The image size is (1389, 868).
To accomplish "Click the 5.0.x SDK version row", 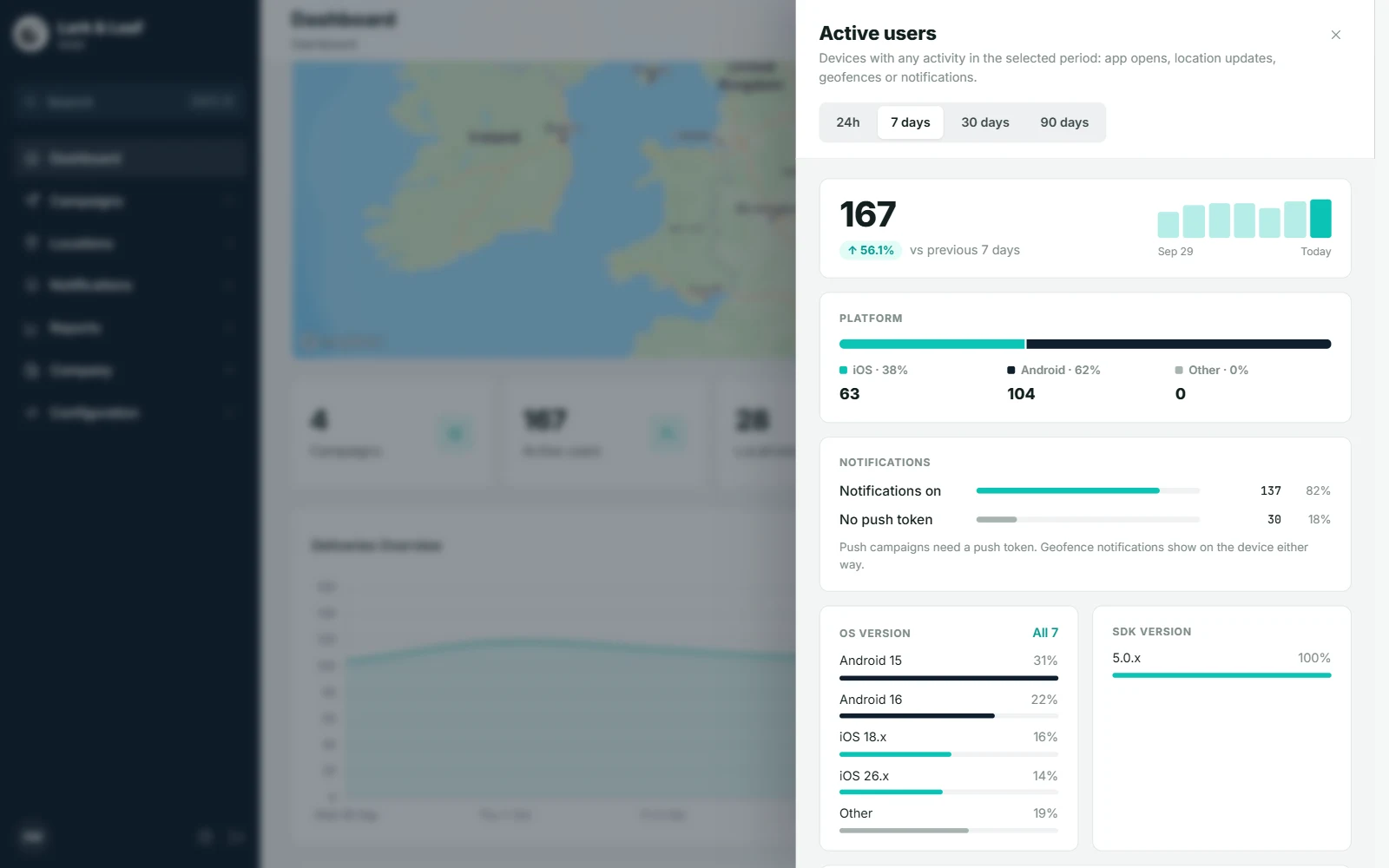I will (x=1221, y=664).
